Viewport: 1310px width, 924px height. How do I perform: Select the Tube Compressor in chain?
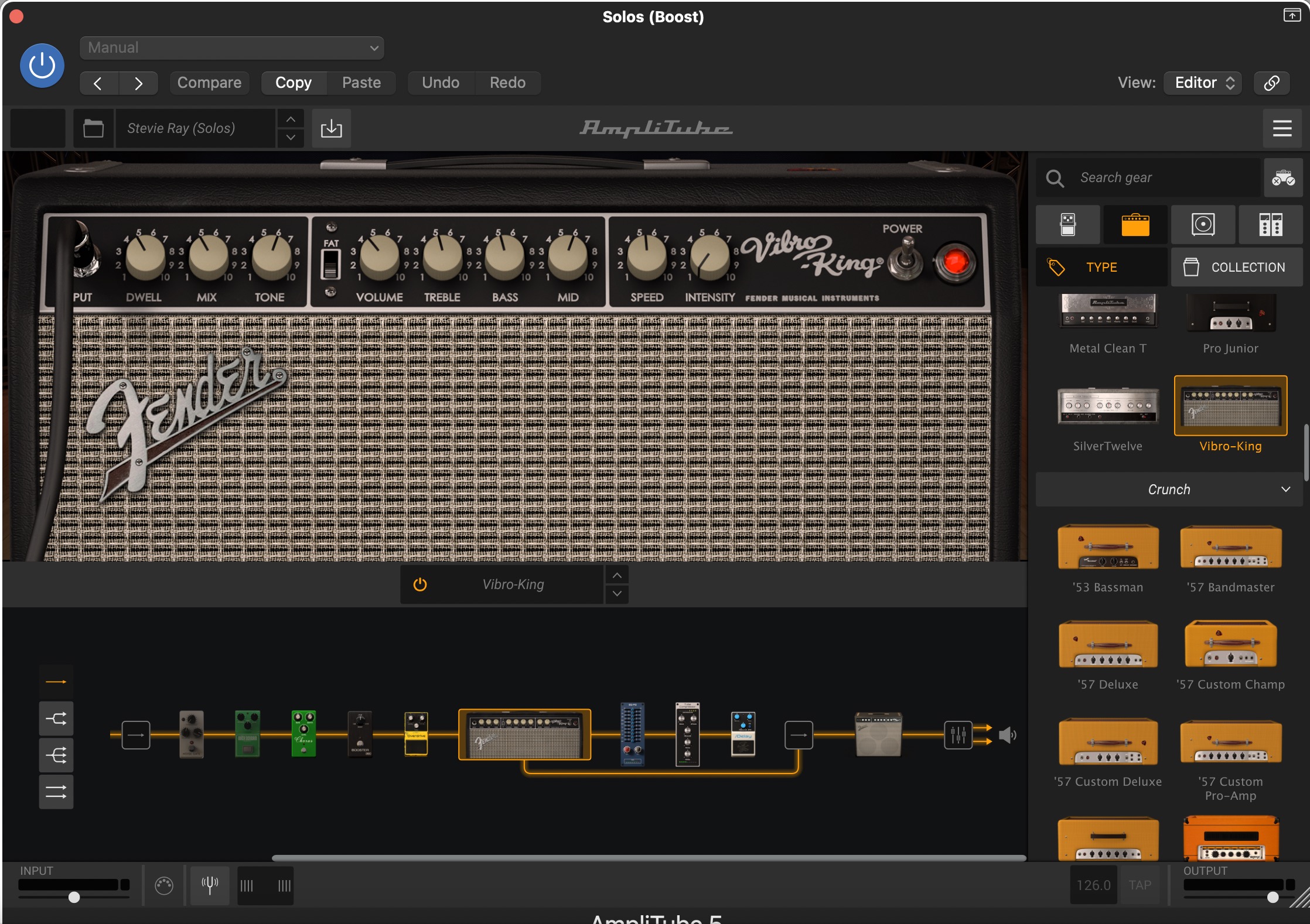tap(687, 734)
